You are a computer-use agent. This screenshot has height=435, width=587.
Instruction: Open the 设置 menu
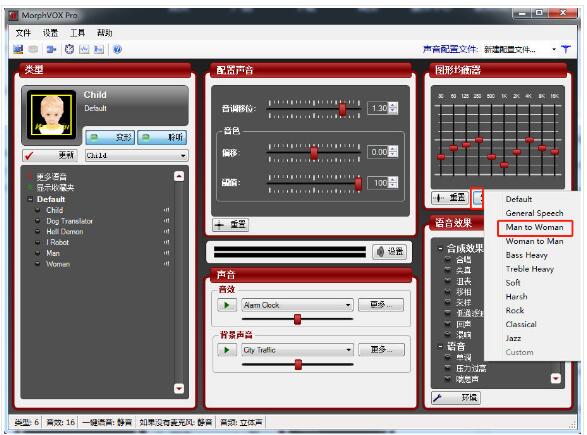tap(50, 33)
